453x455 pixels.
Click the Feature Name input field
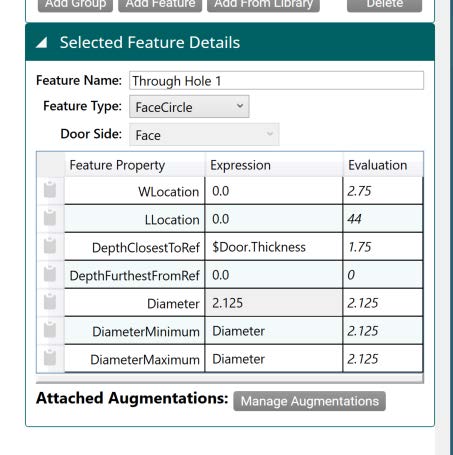coord(276,81)
